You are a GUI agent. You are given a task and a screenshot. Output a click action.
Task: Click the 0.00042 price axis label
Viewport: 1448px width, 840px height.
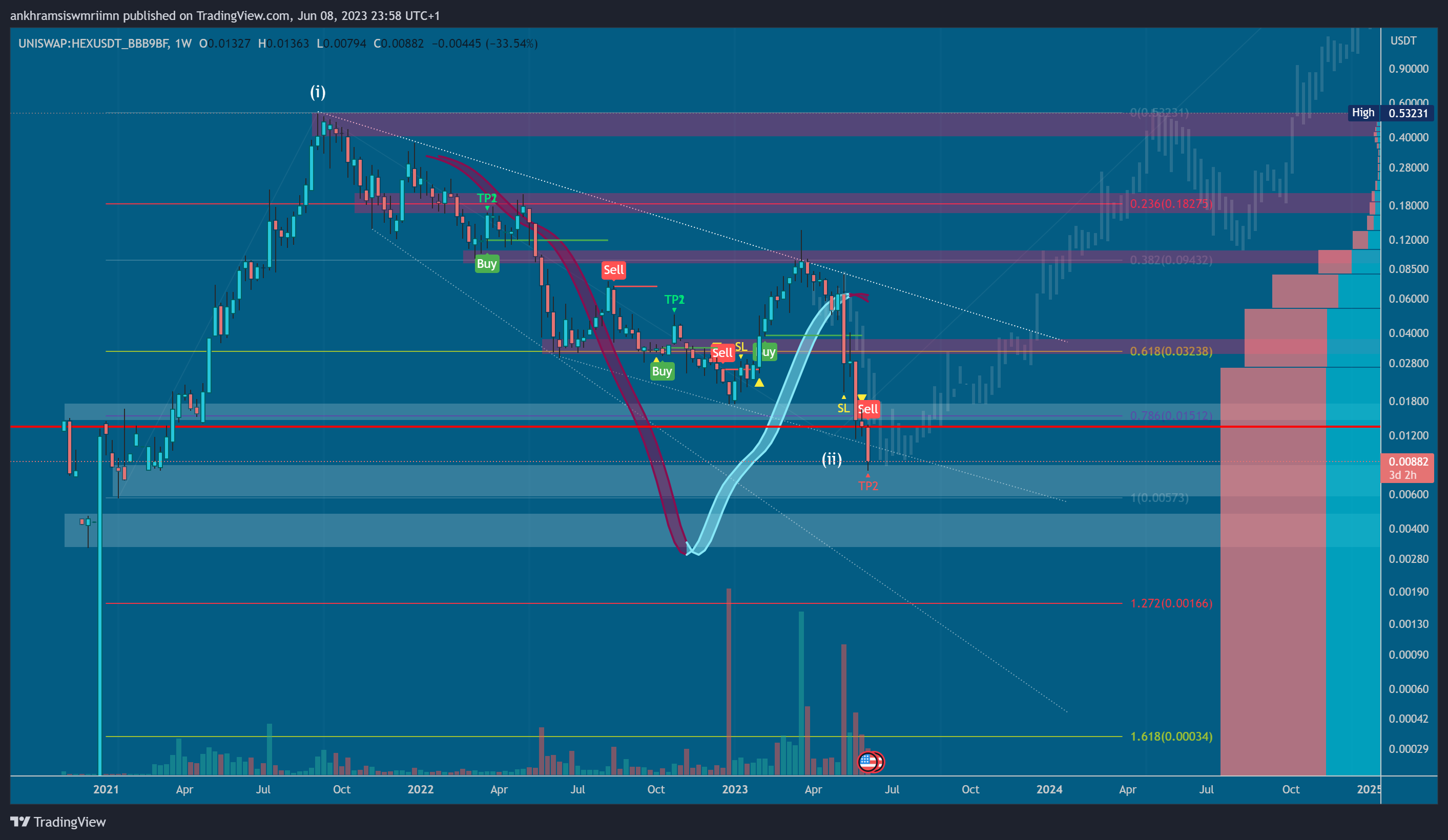pos(1409,719)
